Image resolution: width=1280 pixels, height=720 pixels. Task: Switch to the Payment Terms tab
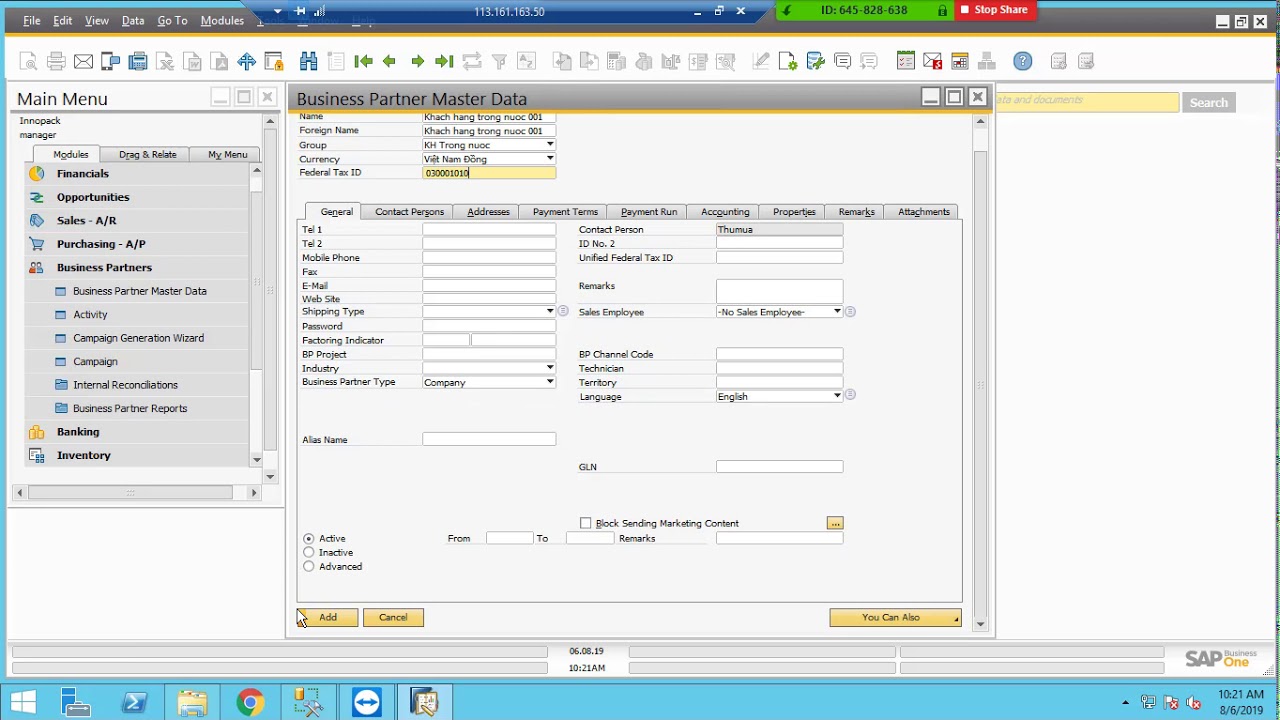[565, 212]
